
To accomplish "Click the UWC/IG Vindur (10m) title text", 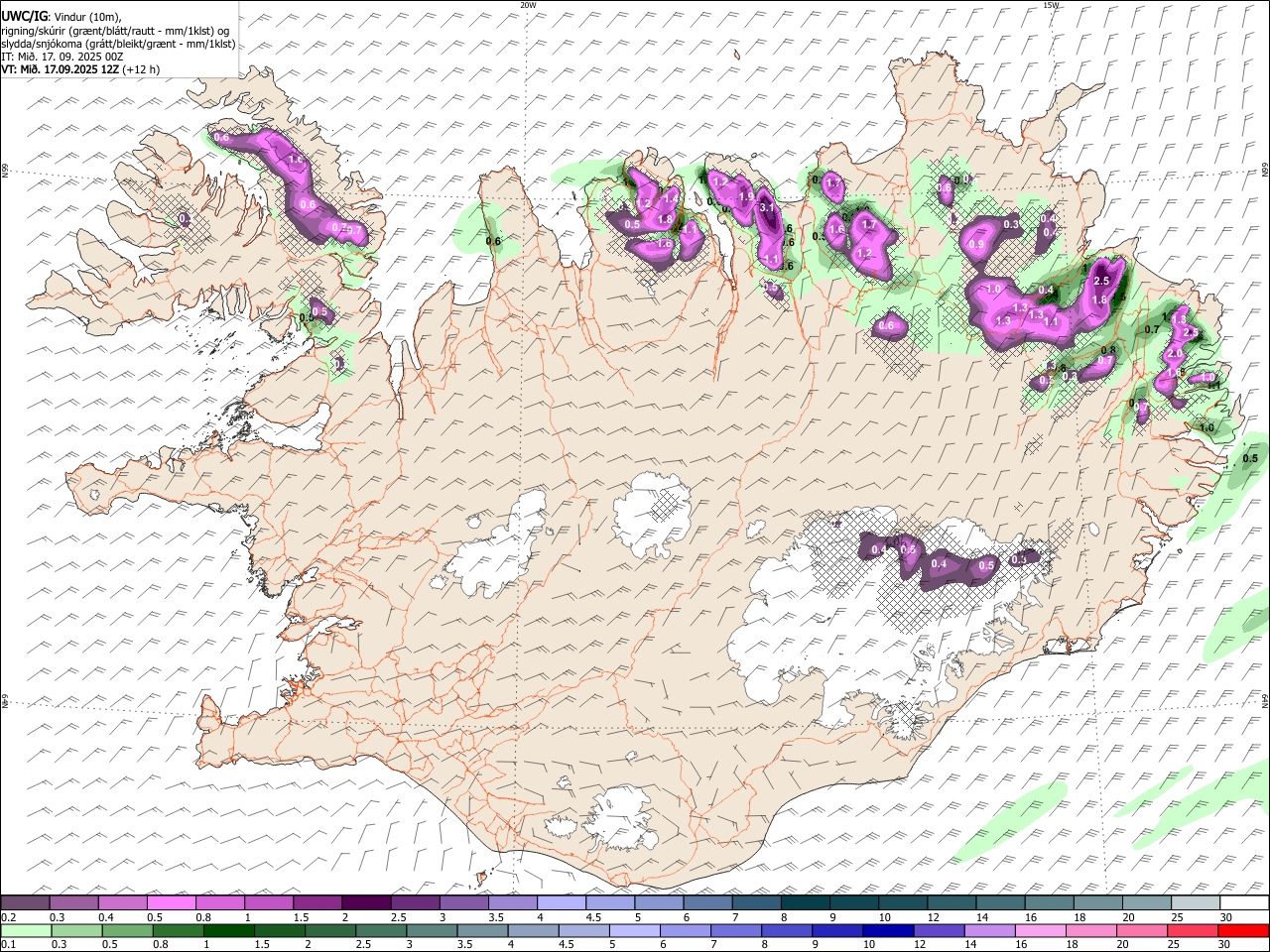I will coord(62,16).
